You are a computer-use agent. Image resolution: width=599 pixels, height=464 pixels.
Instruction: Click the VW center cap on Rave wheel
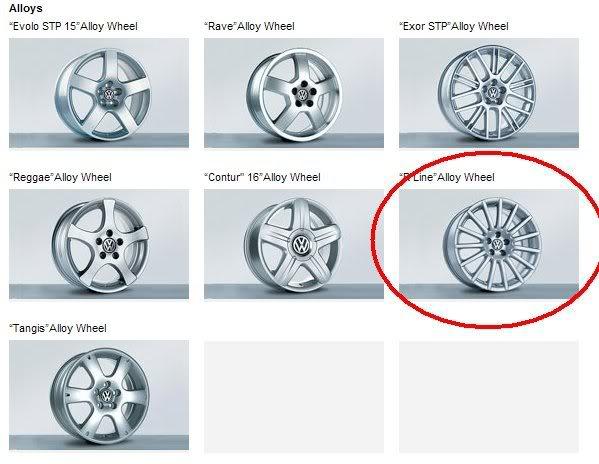click(x=303, y=94)
